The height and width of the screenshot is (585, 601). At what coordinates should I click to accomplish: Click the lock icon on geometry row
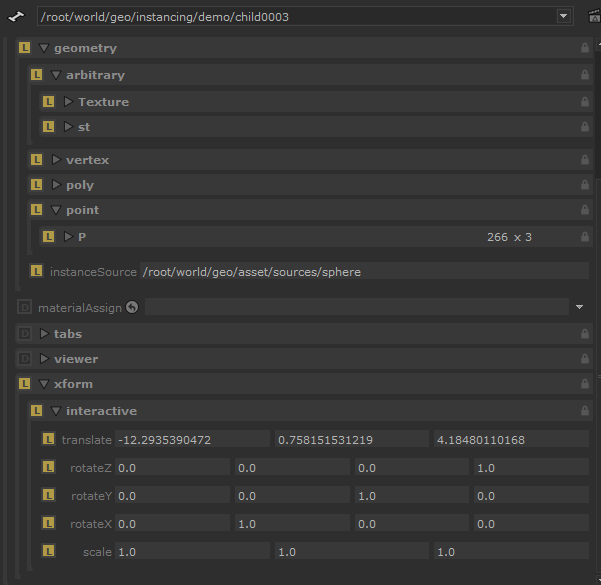point(585,48)
